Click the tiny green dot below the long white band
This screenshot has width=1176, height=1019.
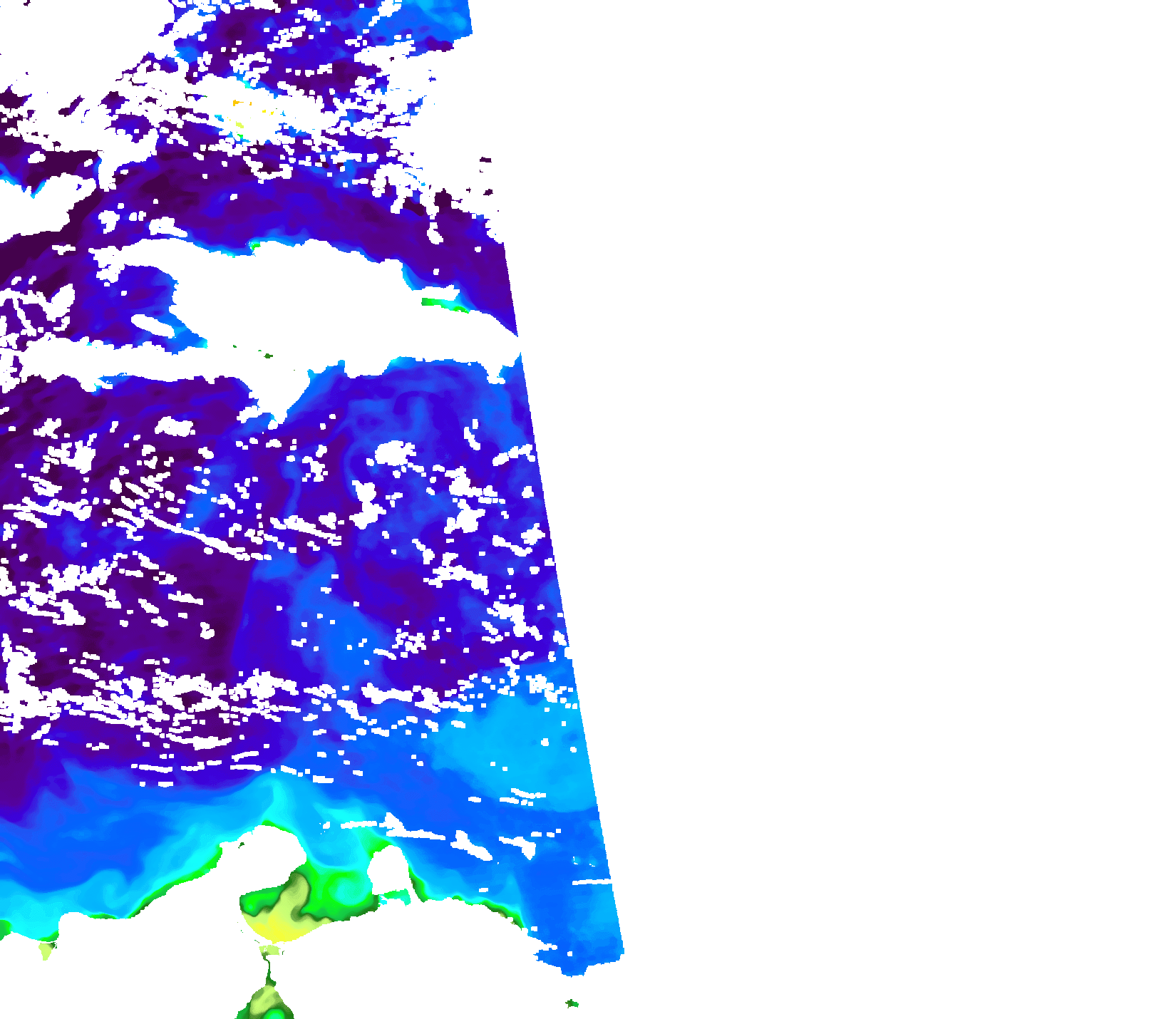pos(269,356)
